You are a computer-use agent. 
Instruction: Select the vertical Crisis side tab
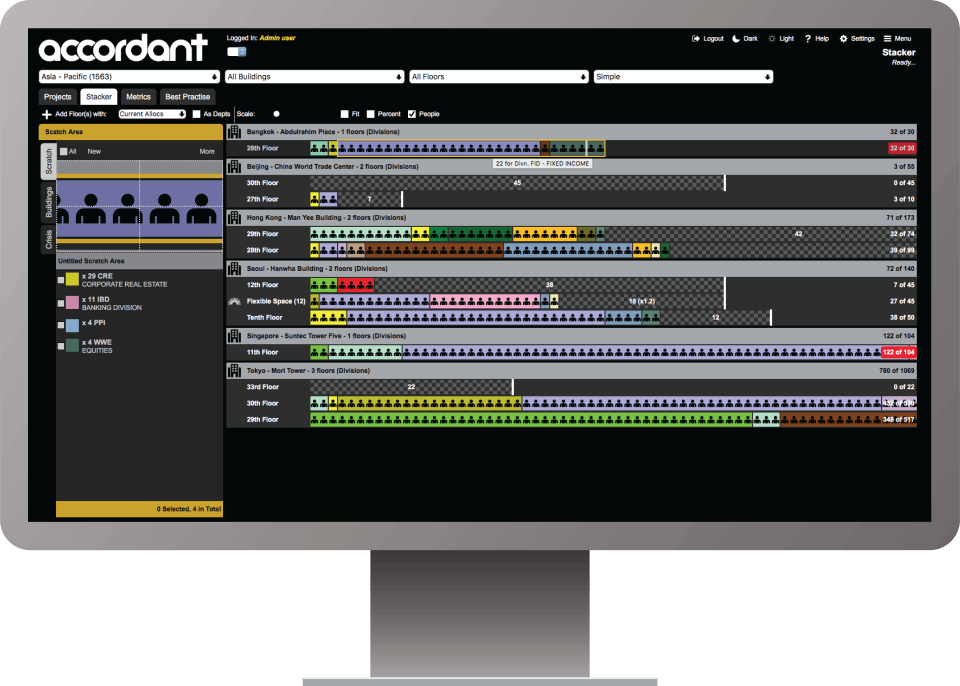pos(48,239)
